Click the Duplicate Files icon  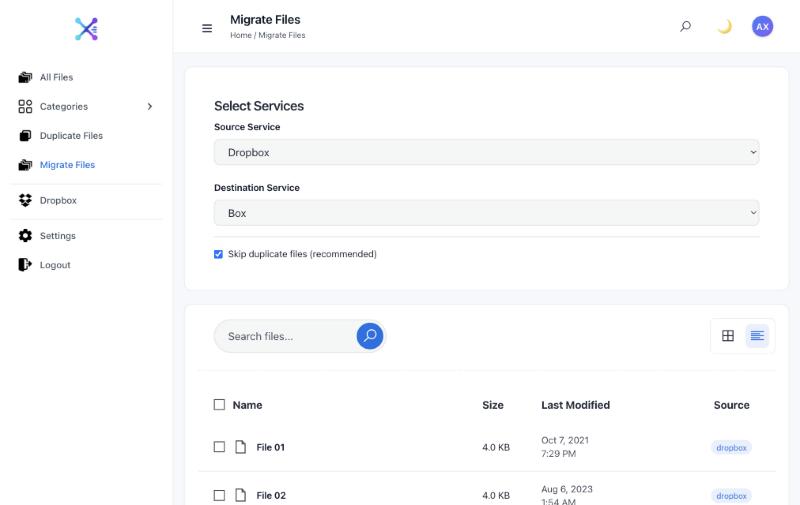pos(25,136)
